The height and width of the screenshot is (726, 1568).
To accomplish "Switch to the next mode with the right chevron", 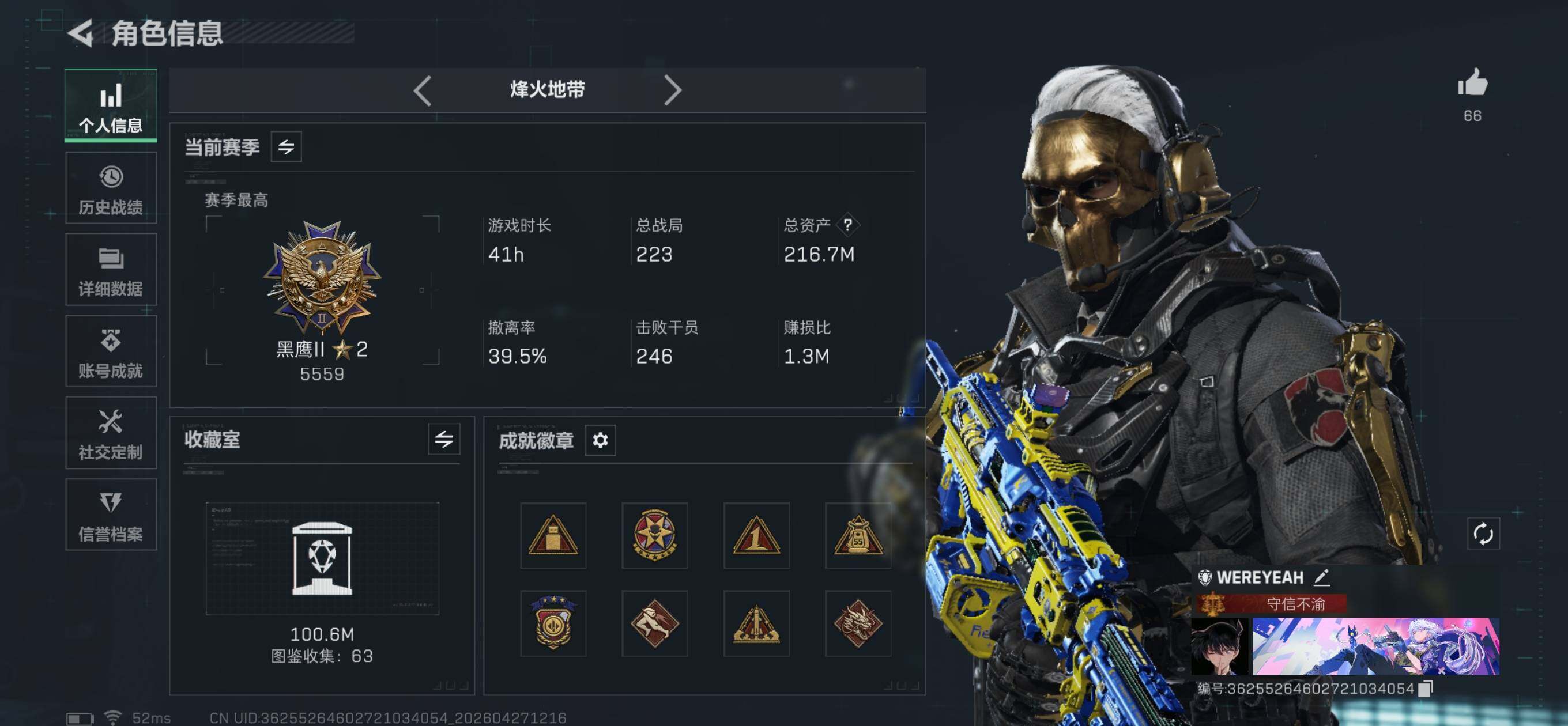I will (672, 90).
